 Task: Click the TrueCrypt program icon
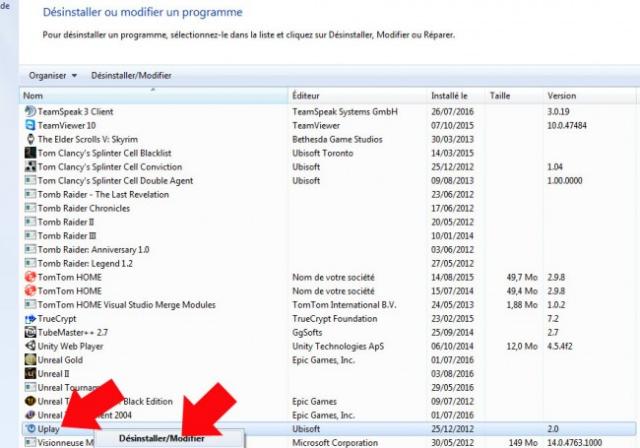coord(29,317)
